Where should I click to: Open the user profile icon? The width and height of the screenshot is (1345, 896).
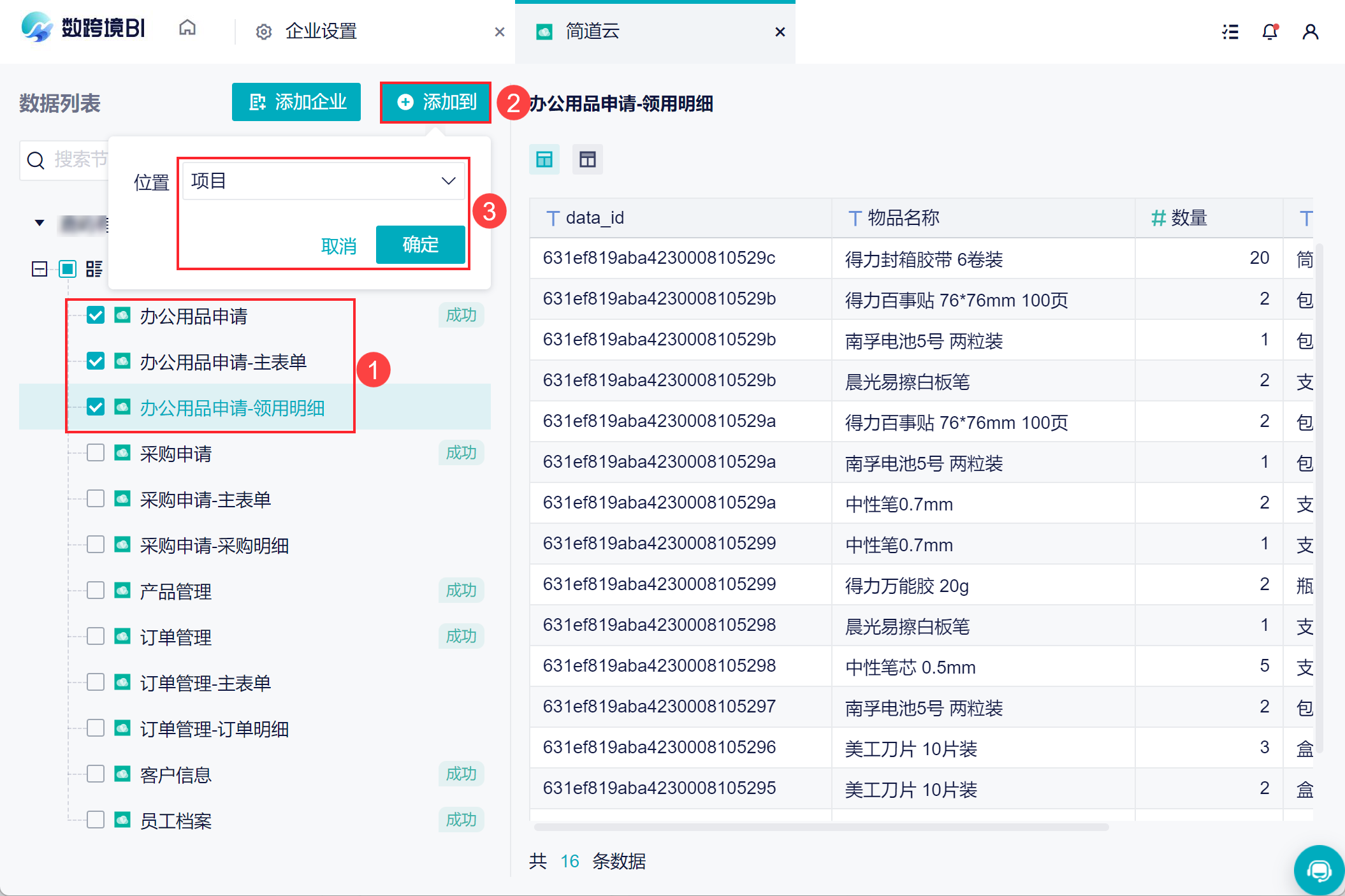[1310, 31]
